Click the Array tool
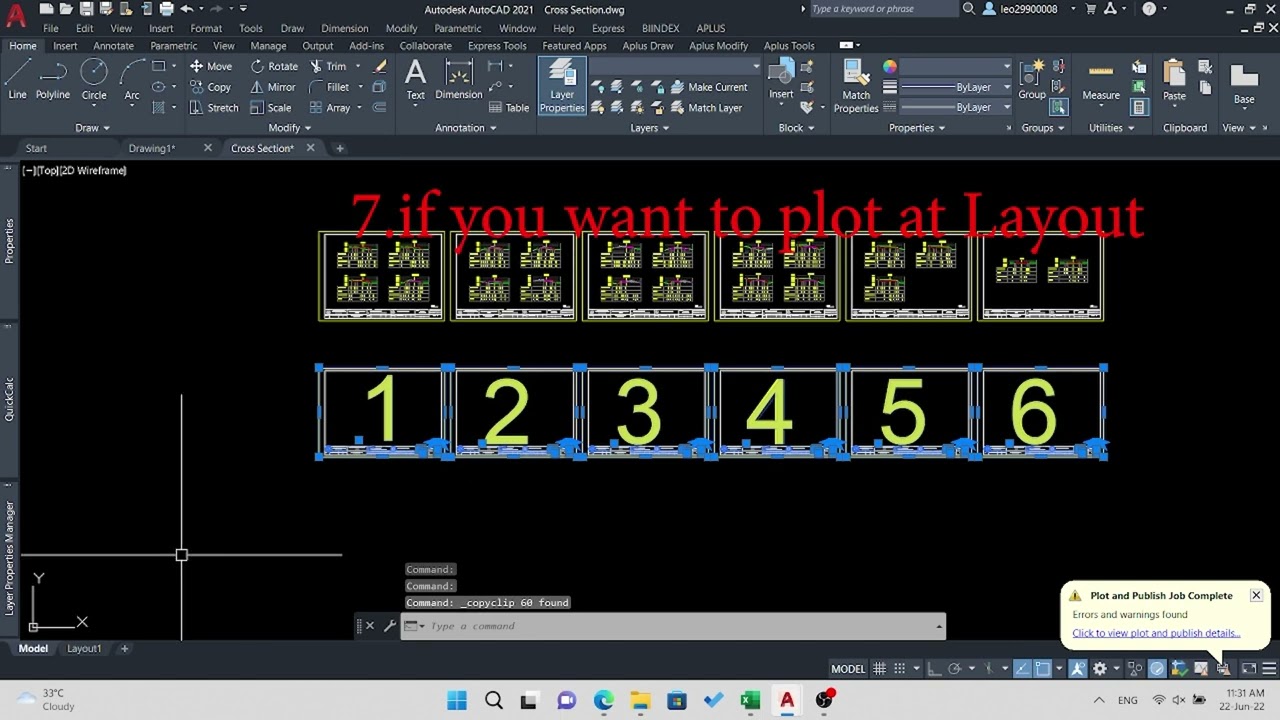The image size is (1280, 720). (x=330, y=107)
